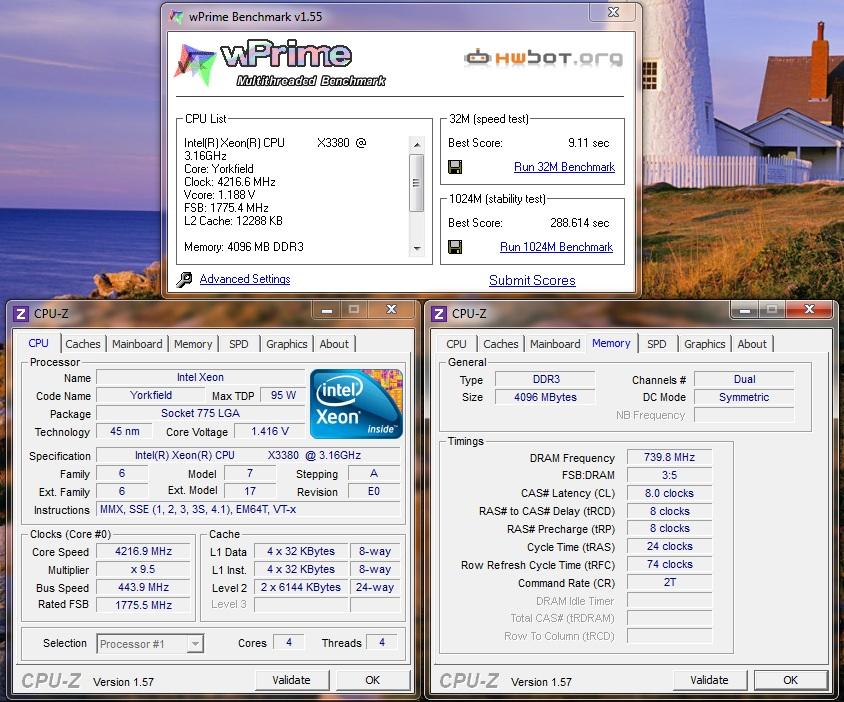Click the CPU List scrollbar thumb

click(x=417, y=182)
